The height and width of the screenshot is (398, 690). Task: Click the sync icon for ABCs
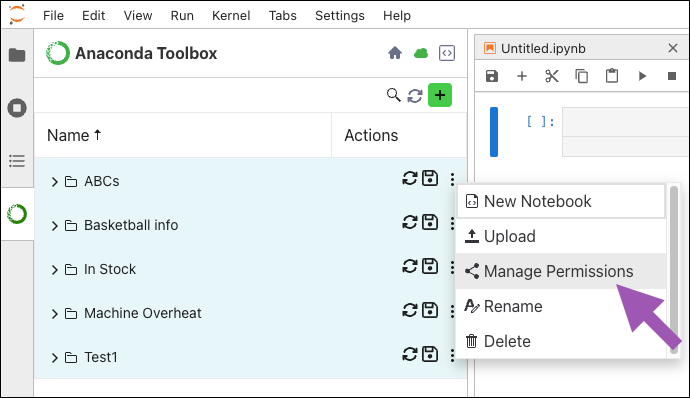pos(409,178)
